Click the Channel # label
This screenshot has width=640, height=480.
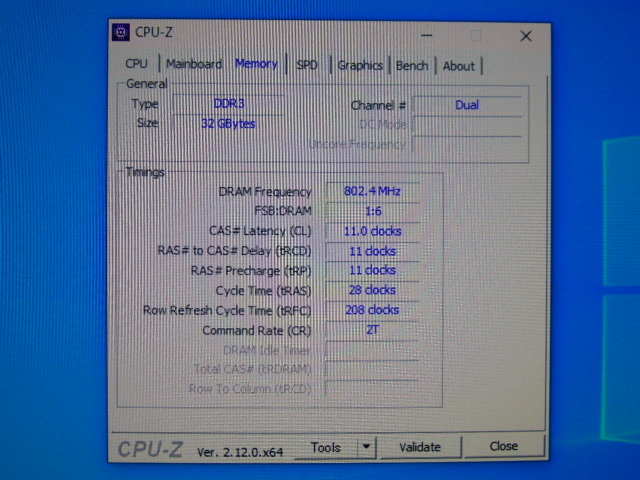click(x=378, y=106)
